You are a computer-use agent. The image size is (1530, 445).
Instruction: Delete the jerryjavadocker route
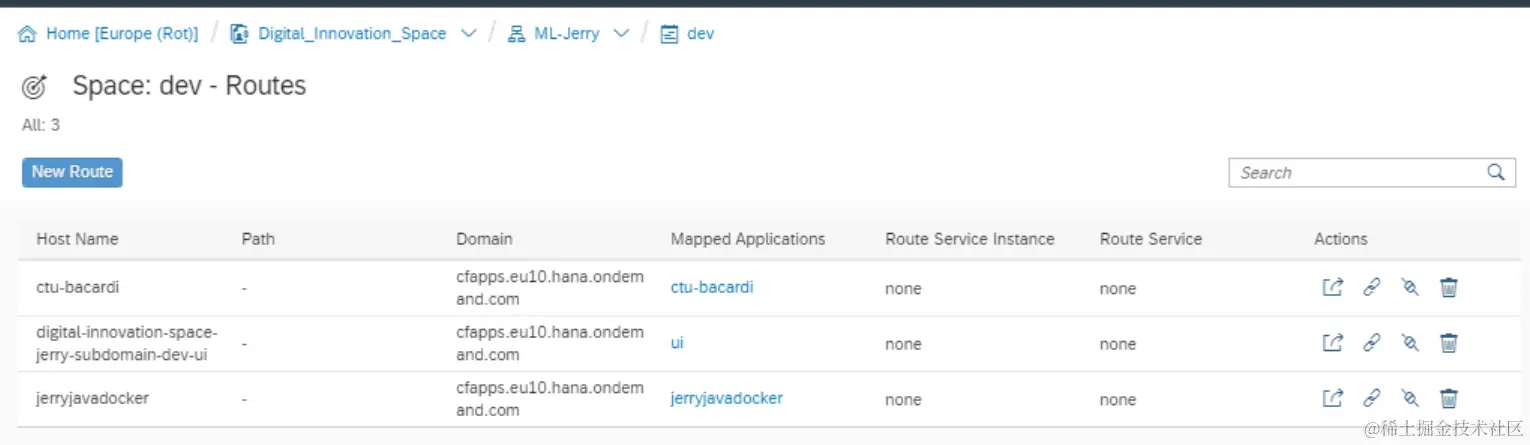(x=1448, y=398)
